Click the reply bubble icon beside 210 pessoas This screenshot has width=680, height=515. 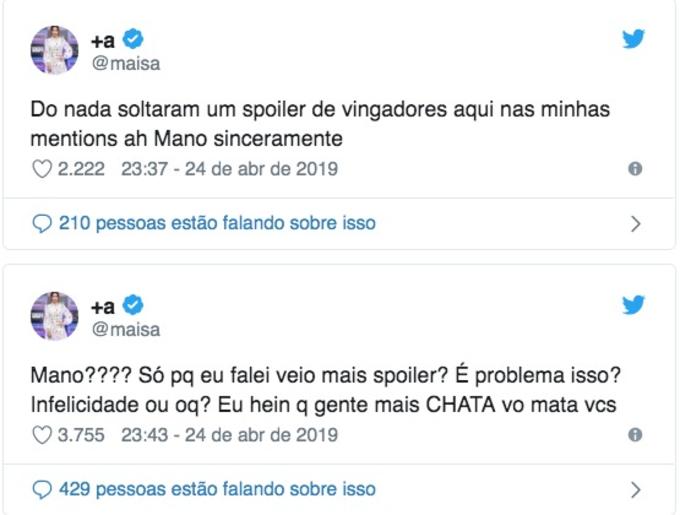(42, 223)
